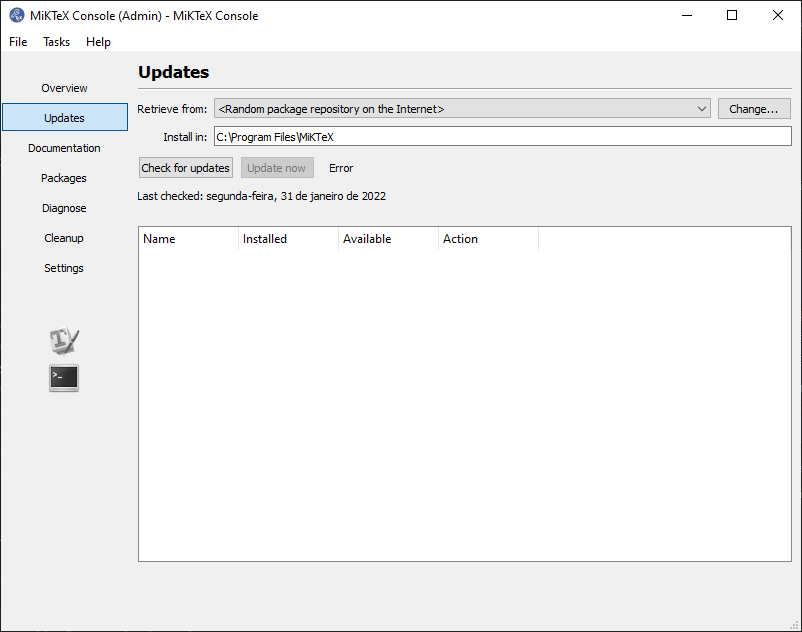
Task: Open the File menu
Action: (x=17, y=41)
